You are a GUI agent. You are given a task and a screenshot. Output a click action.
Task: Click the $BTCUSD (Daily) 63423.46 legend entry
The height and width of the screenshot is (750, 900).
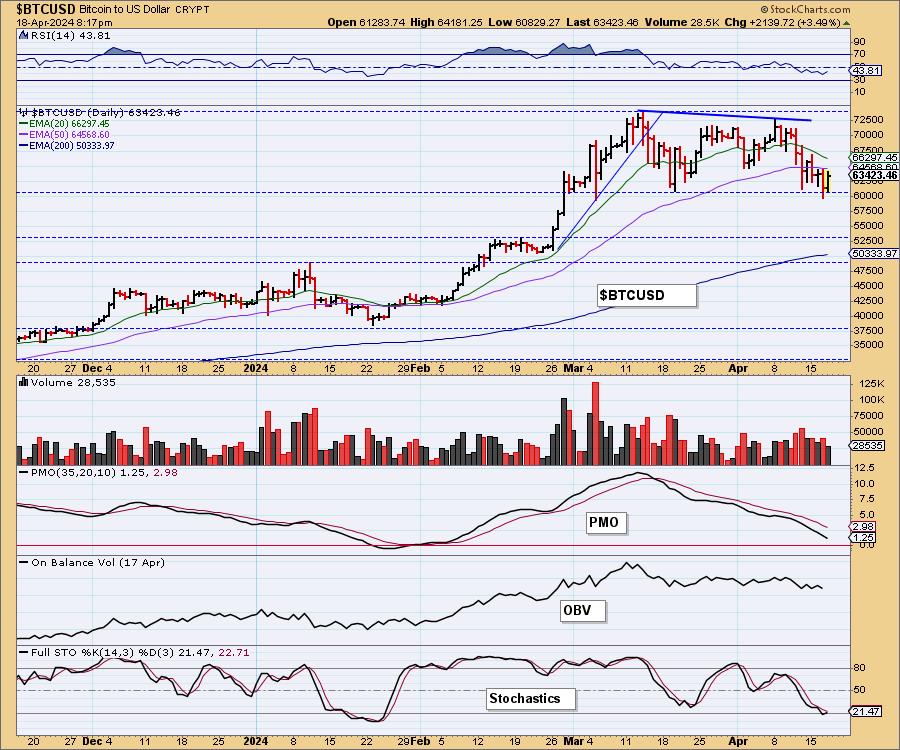point(106,112)
